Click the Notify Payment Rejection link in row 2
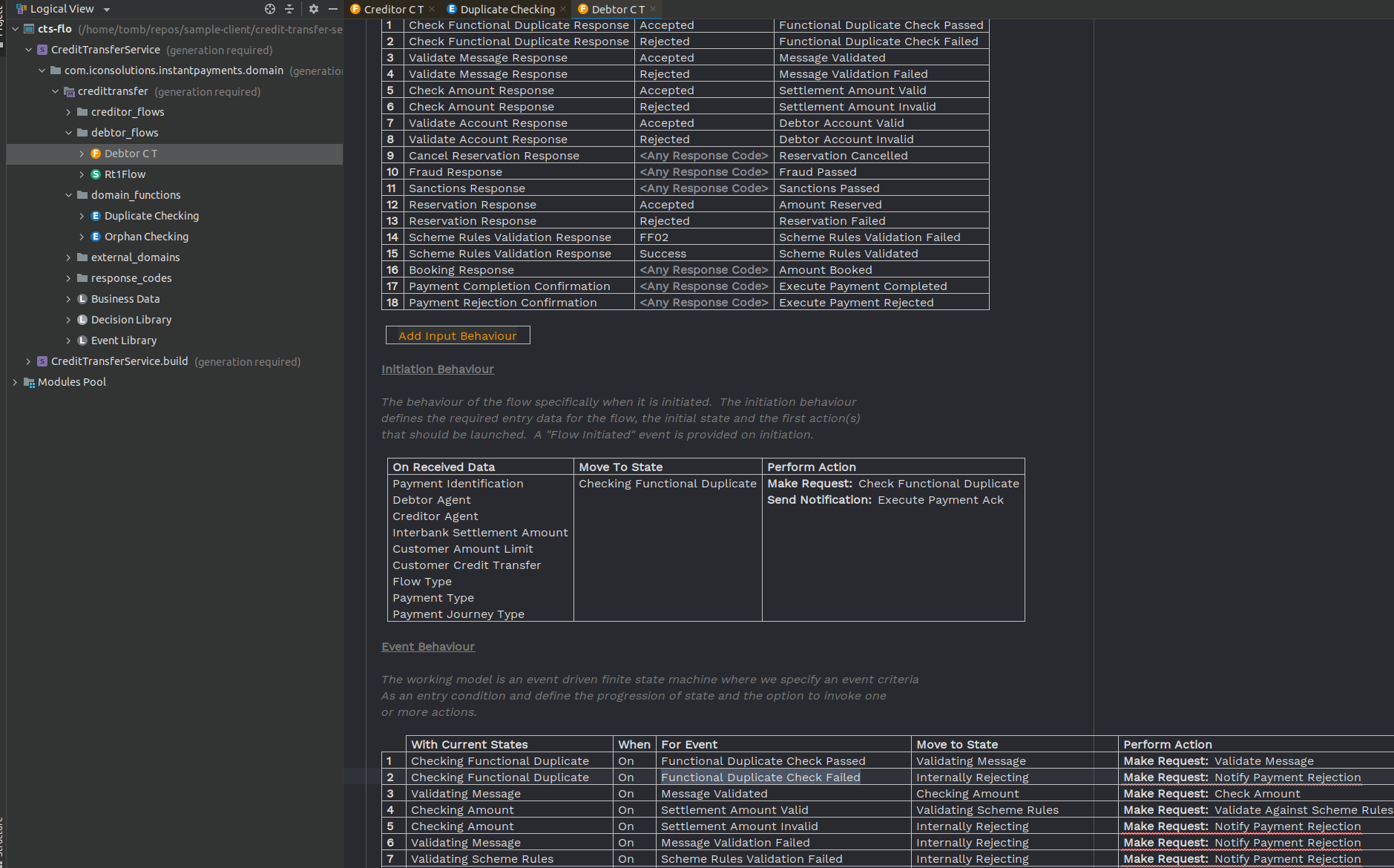Screen dimensions: 1394x868 click(1287, 777)
